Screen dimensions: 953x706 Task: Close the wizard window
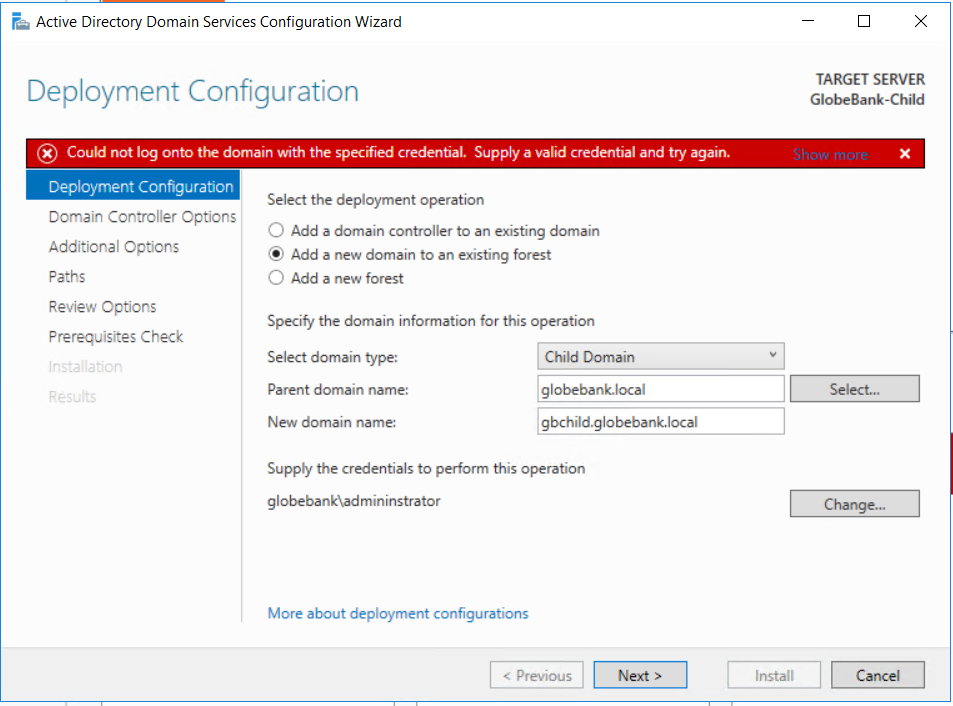[921, 21]
